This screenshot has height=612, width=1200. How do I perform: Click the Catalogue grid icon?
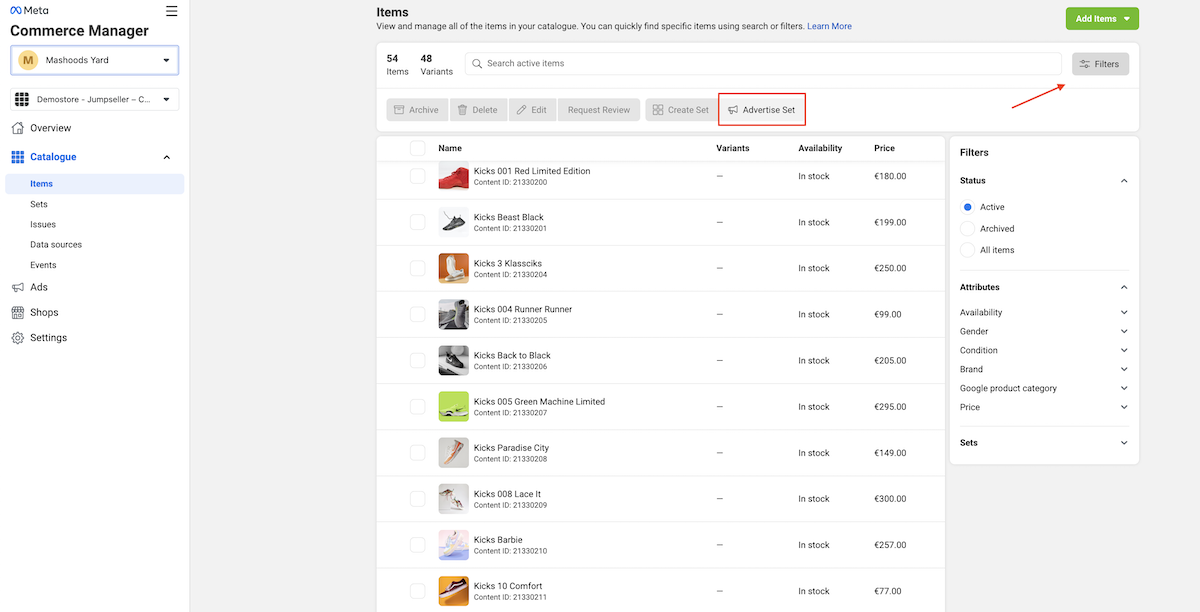(x=18, y=157)
